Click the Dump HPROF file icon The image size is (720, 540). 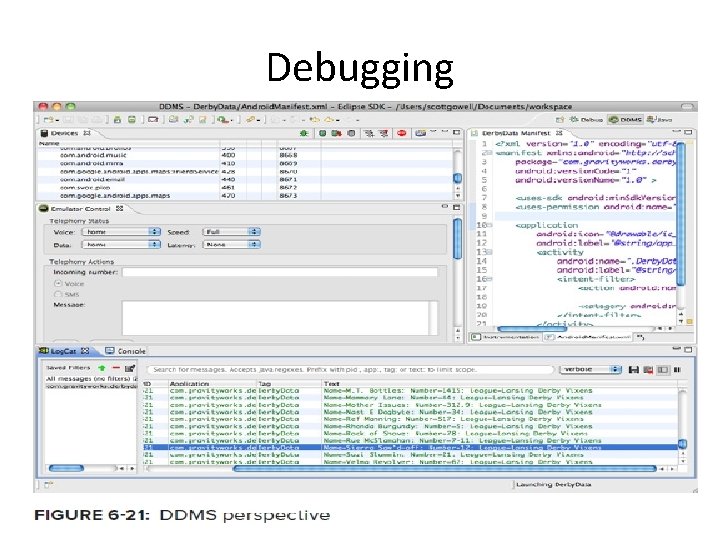click(x=337, y=133)
